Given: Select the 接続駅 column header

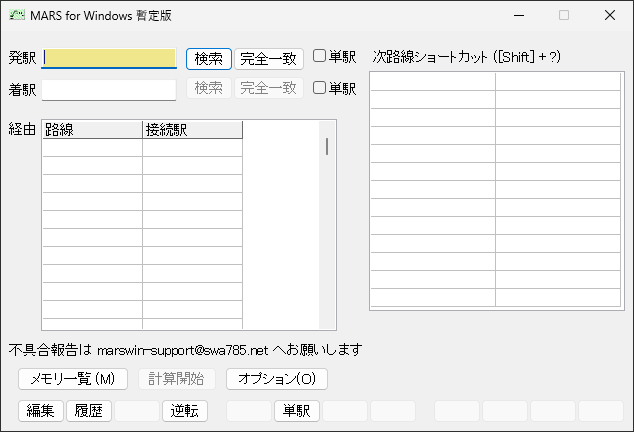Looking at the screenshot, I should tap(192, 130).
